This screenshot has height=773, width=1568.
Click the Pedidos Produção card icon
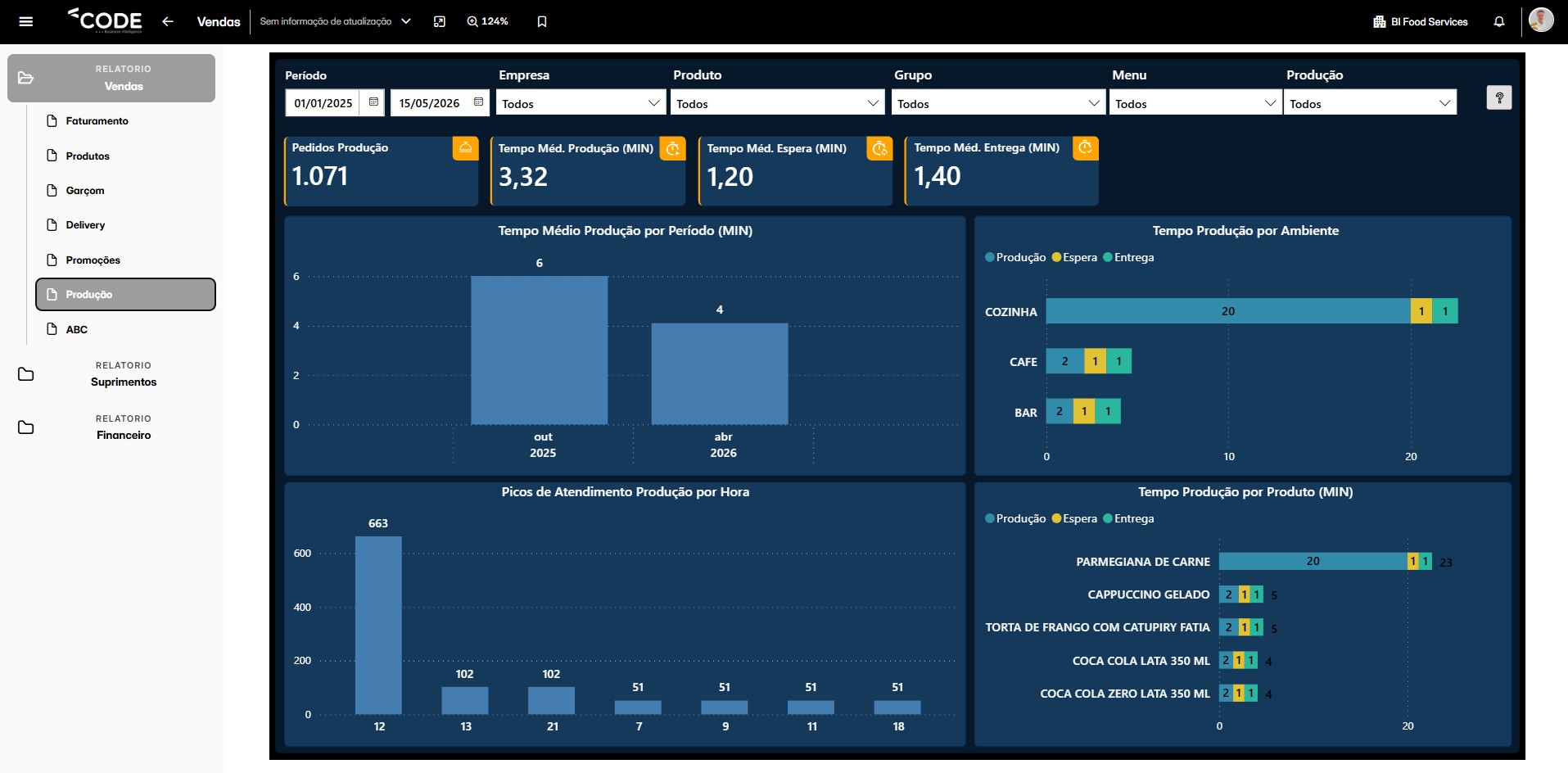tap(465, 148)
